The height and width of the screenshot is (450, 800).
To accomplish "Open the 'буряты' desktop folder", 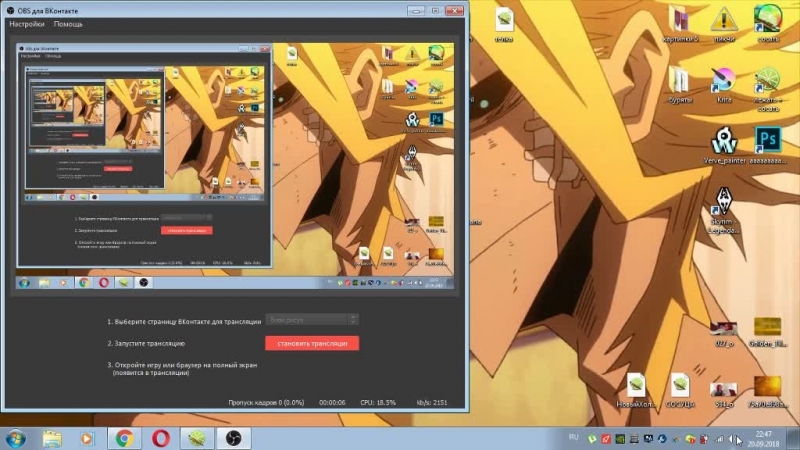I will [x=680, y=85].
